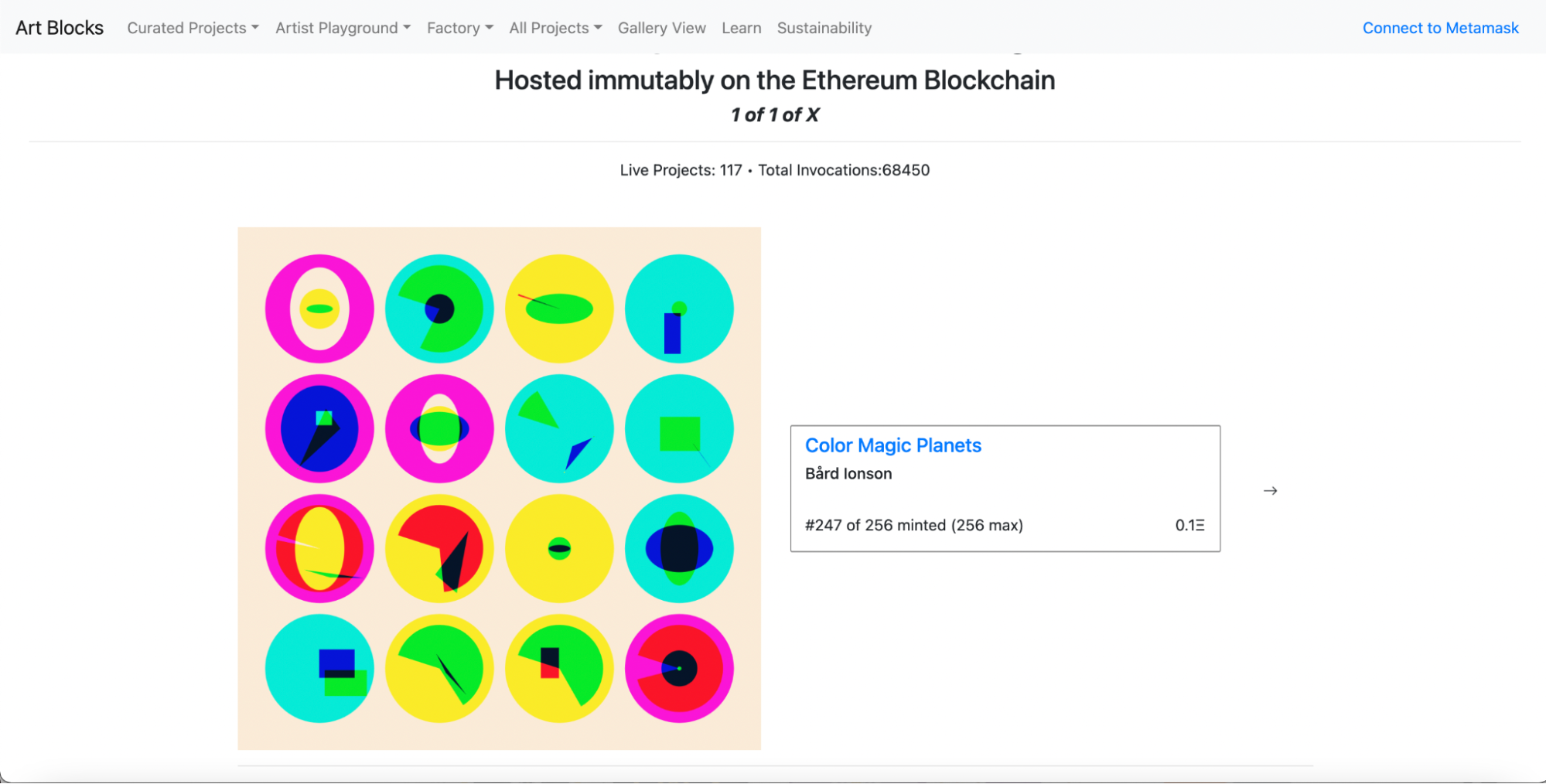
Task: Open the Sustainability page
Action: [x=824, y=28]
